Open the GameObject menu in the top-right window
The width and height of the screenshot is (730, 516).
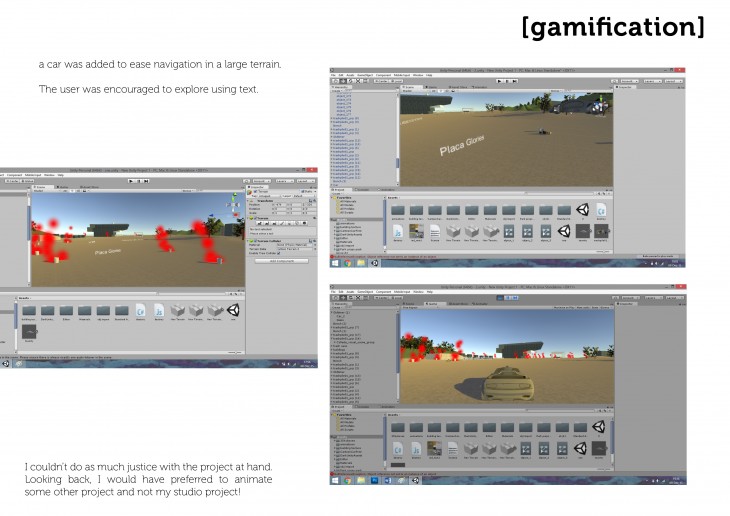[x=366, y=74]
